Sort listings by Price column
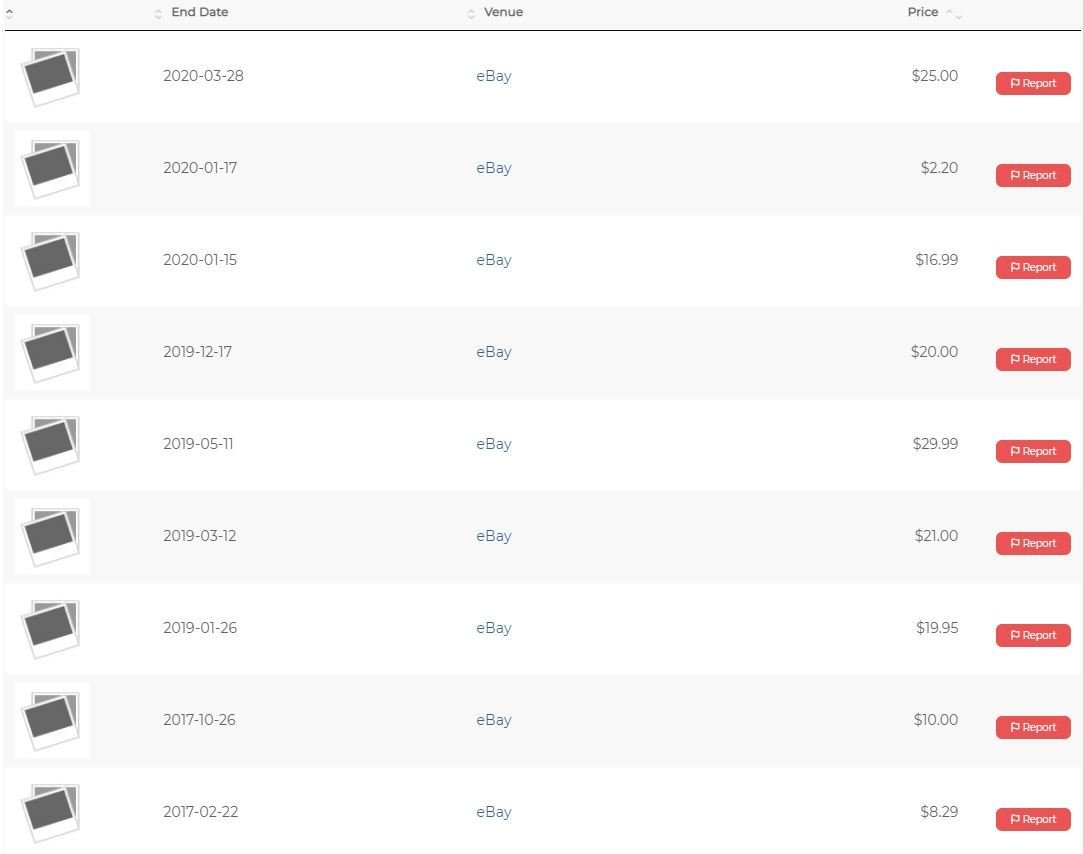This screenshot has height=854, width=1083. (x=923, y=13)
